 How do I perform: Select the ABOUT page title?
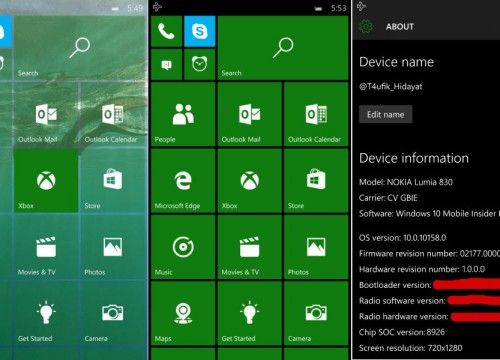400,27
